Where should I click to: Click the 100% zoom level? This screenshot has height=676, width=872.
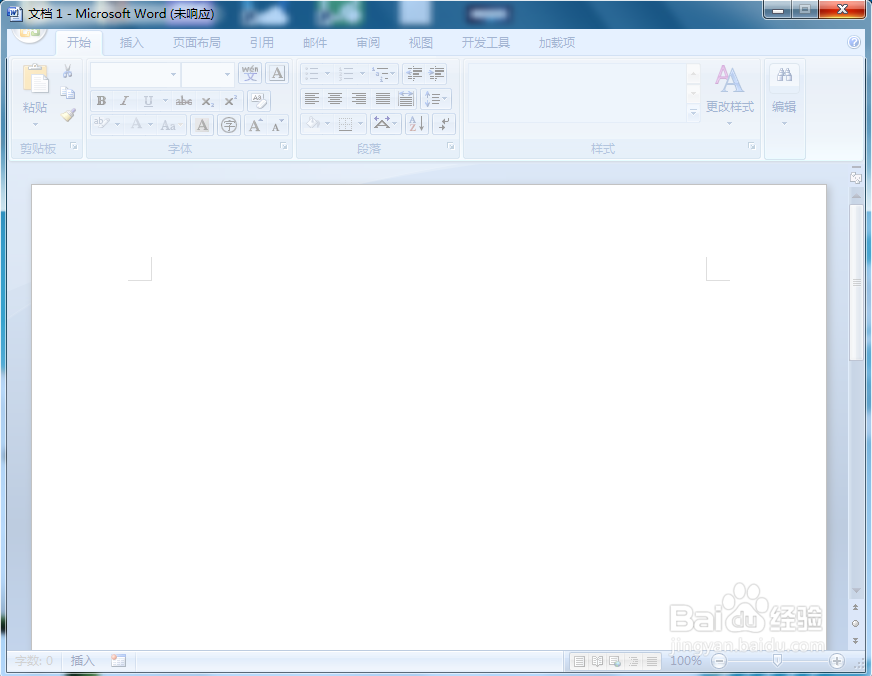coord(686,660)
